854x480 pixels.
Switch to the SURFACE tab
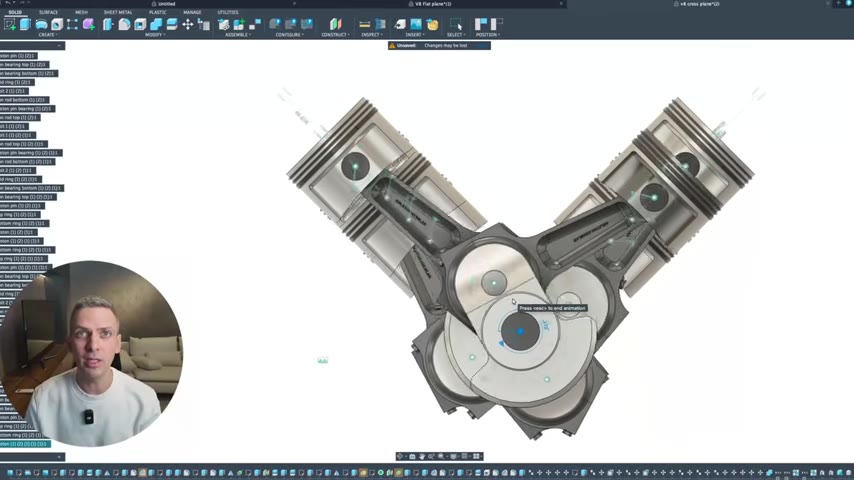tap(48, 12)
